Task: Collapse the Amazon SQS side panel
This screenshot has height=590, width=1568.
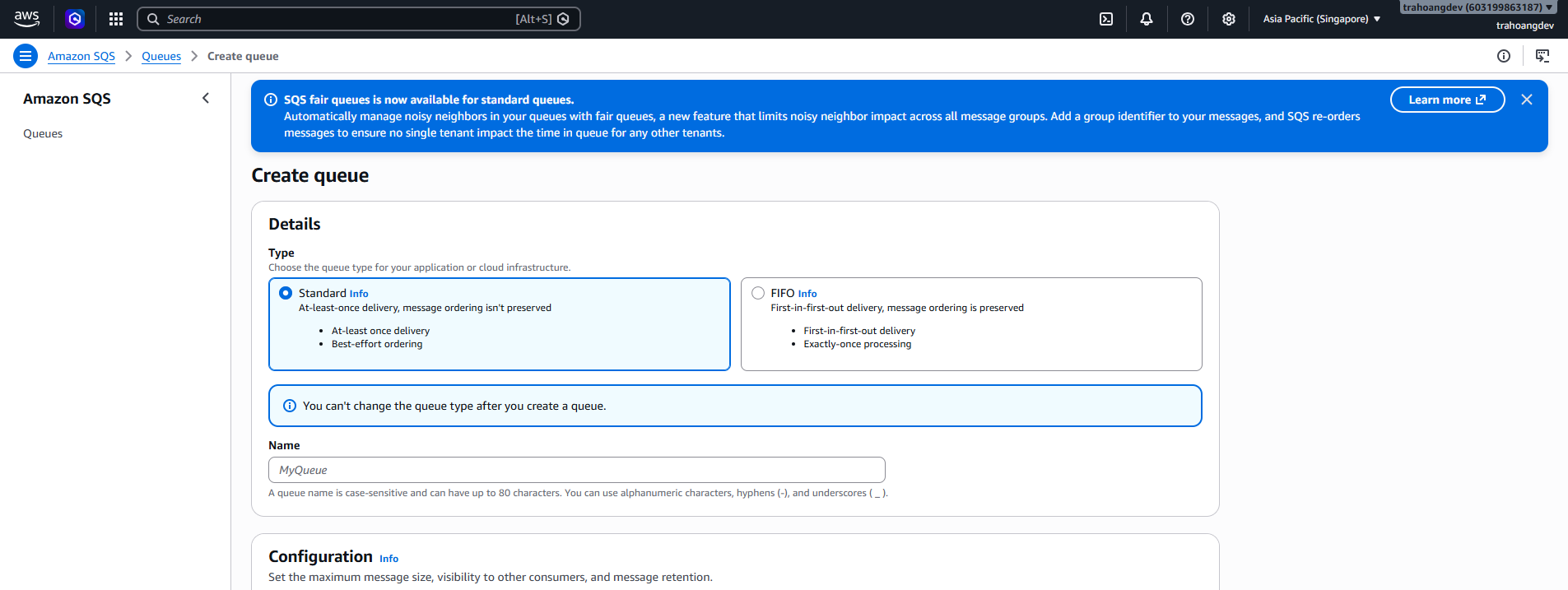Action: (206, 98)
